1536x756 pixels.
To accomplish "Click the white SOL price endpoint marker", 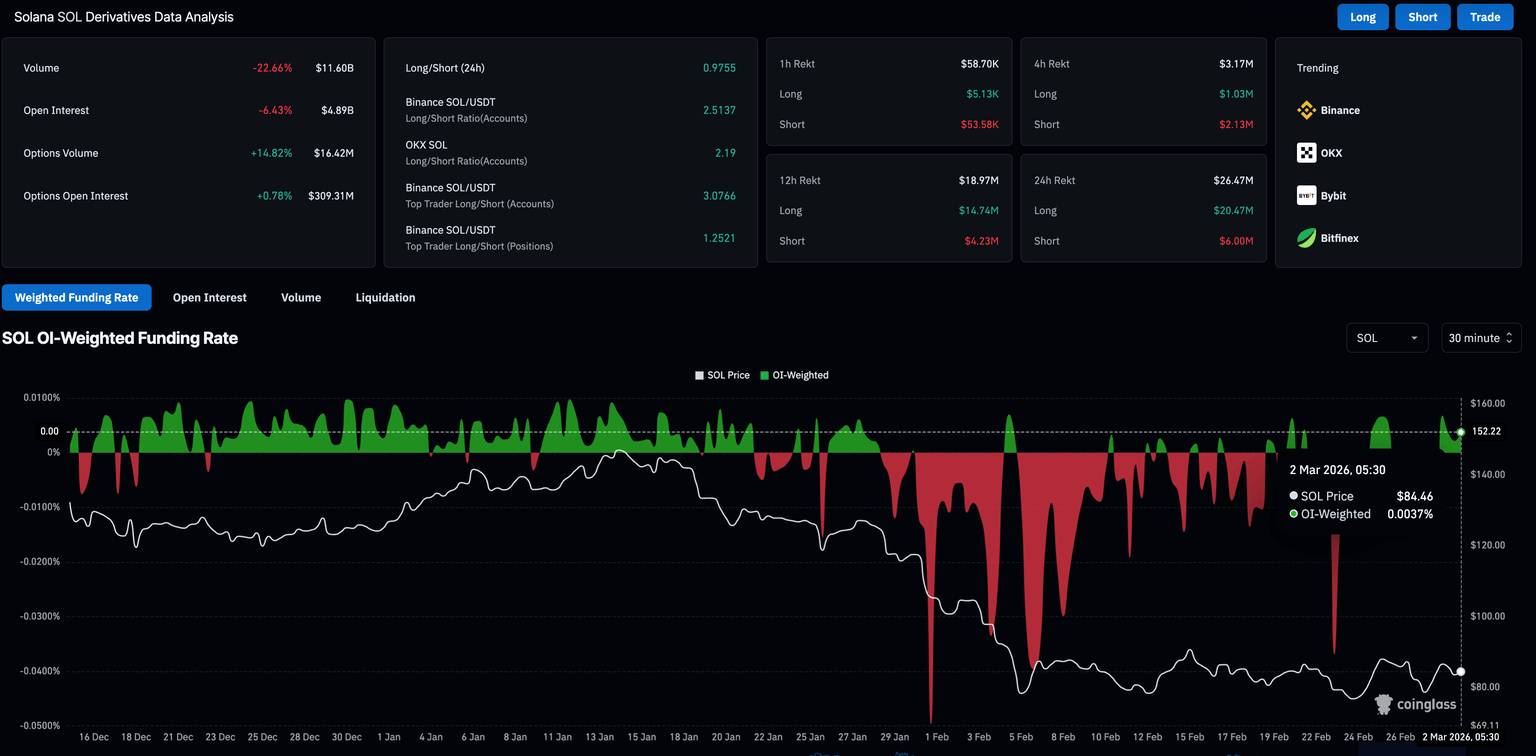I will [1461, 671].
